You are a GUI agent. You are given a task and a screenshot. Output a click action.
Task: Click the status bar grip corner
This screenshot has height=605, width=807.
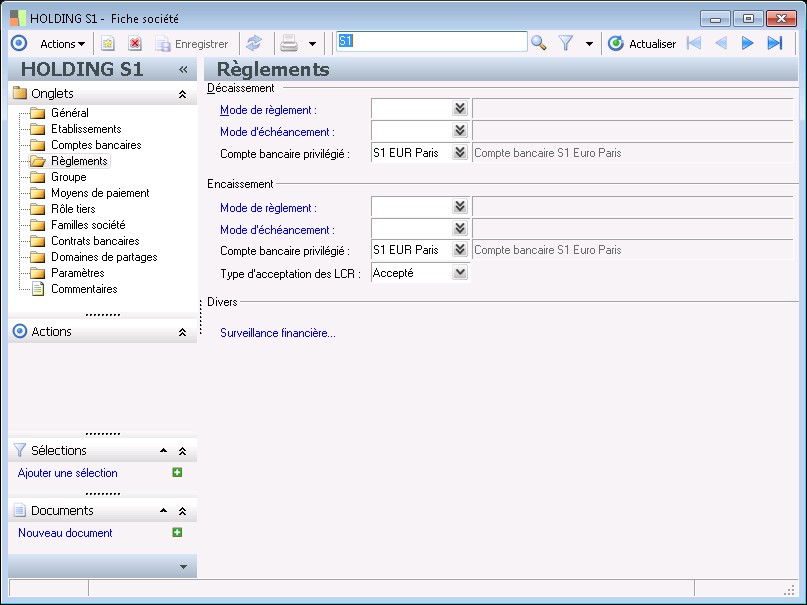point(790,590)
